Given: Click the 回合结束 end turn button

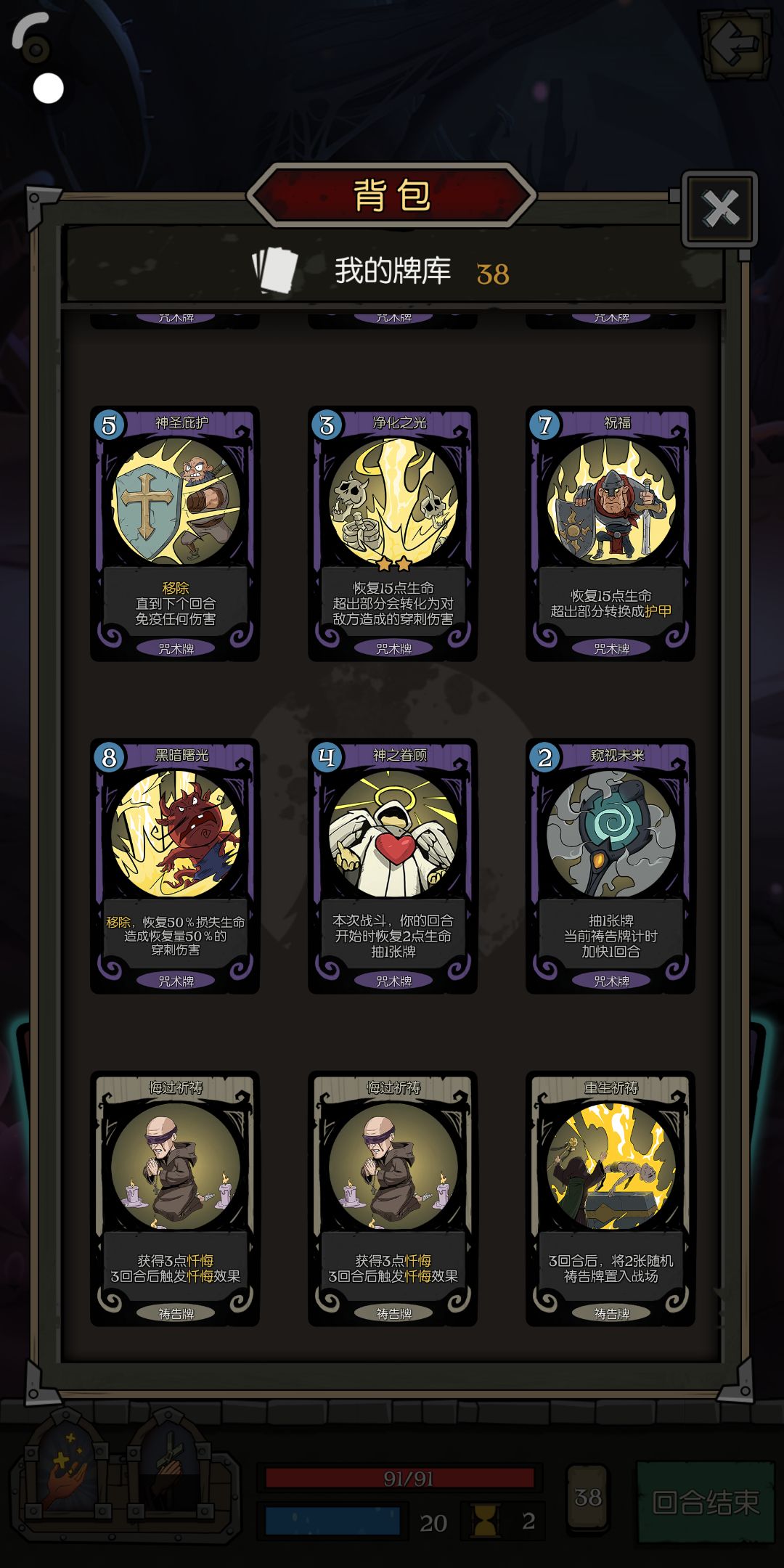Looking at the screenshot, I should click(x=706, y=1502).
